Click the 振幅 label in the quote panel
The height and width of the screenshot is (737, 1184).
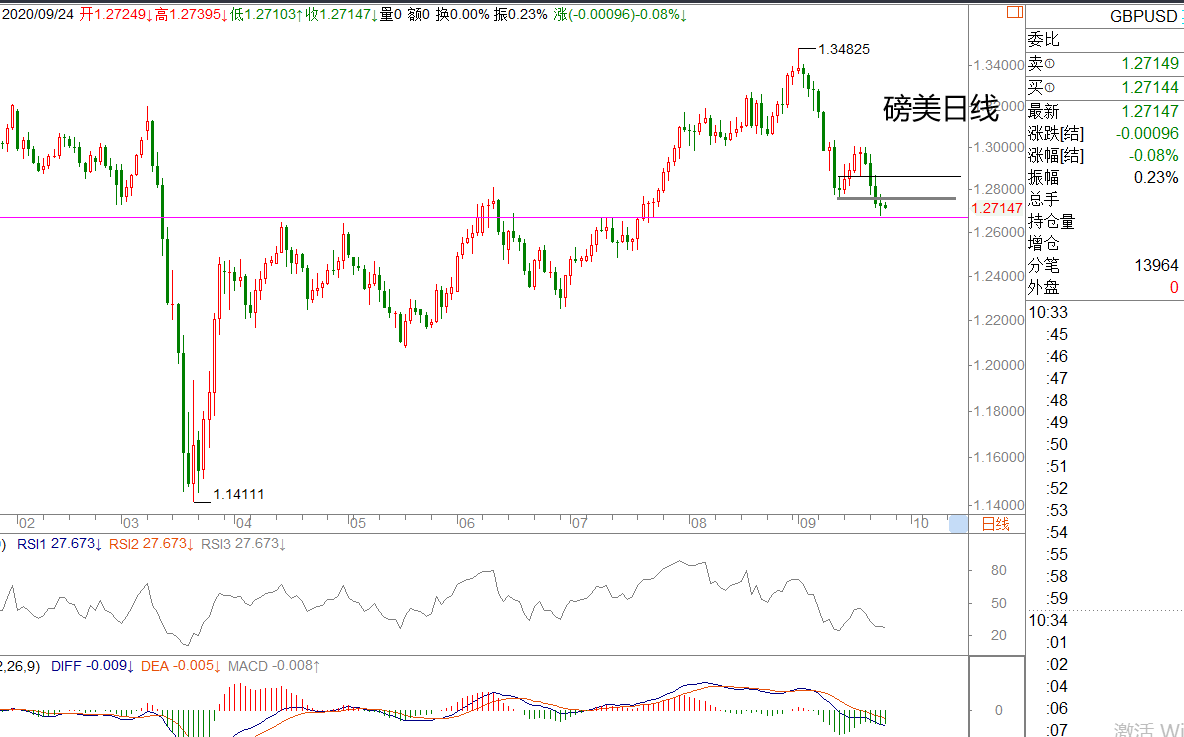pyautogui.click(x=1044, y=177)
